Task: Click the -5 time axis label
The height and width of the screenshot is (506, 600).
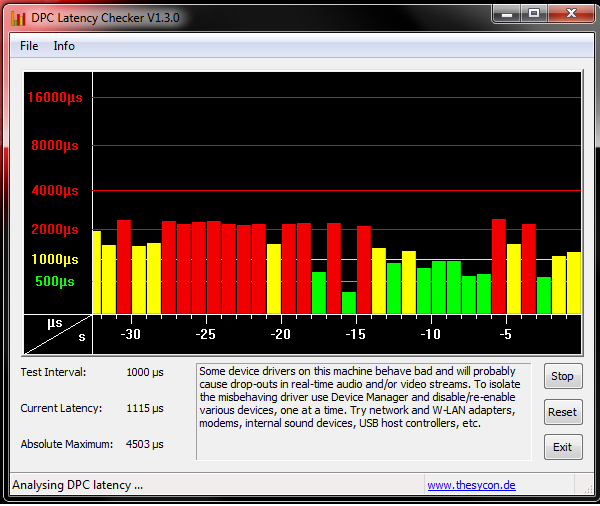Action: (x=505, y=335)
